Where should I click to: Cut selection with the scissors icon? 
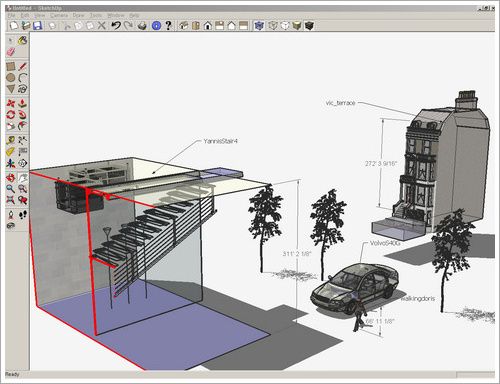click(x=67, y=25)
